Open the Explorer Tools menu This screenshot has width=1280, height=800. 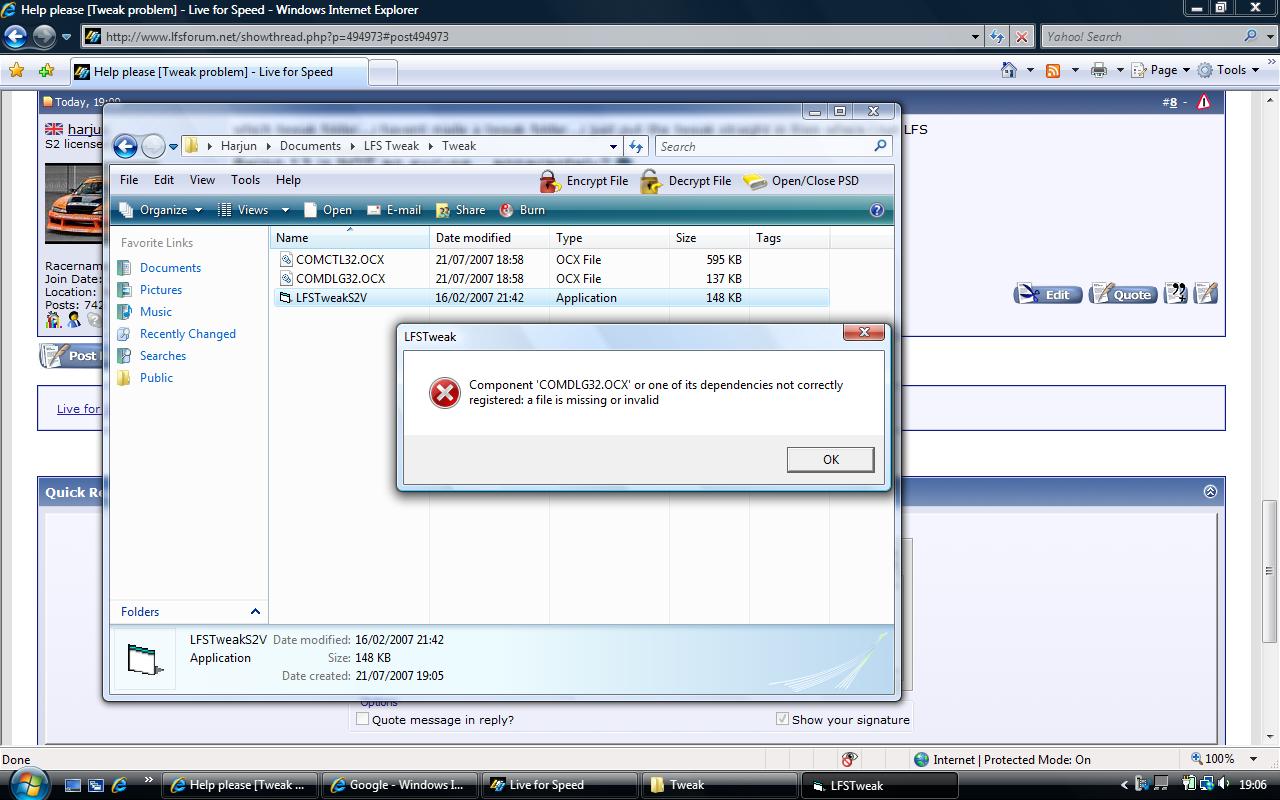tap(245, 180)
